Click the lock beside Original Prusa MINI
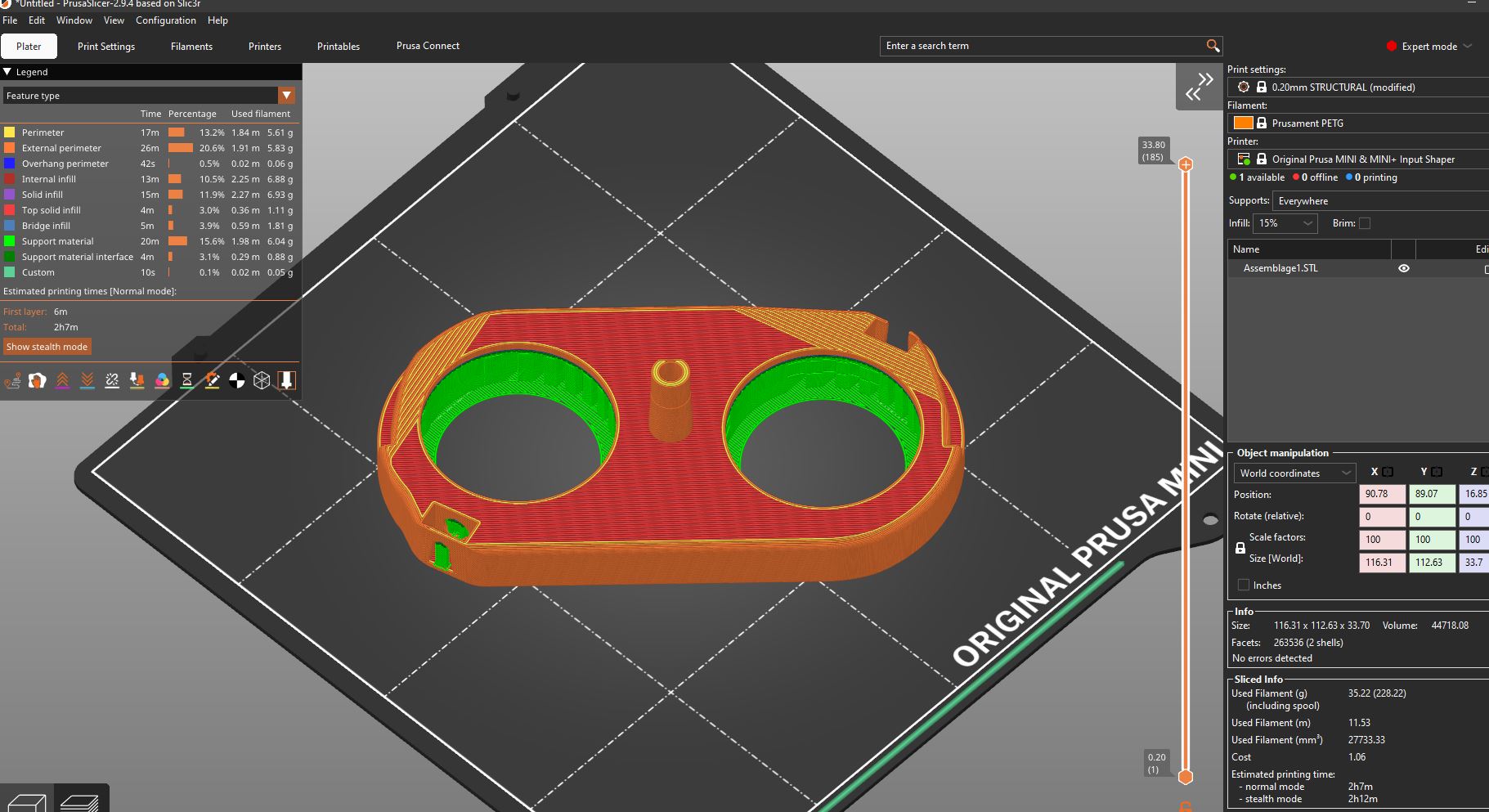The height and width of the screenshot is (812, 1489). pos(1262,159)
